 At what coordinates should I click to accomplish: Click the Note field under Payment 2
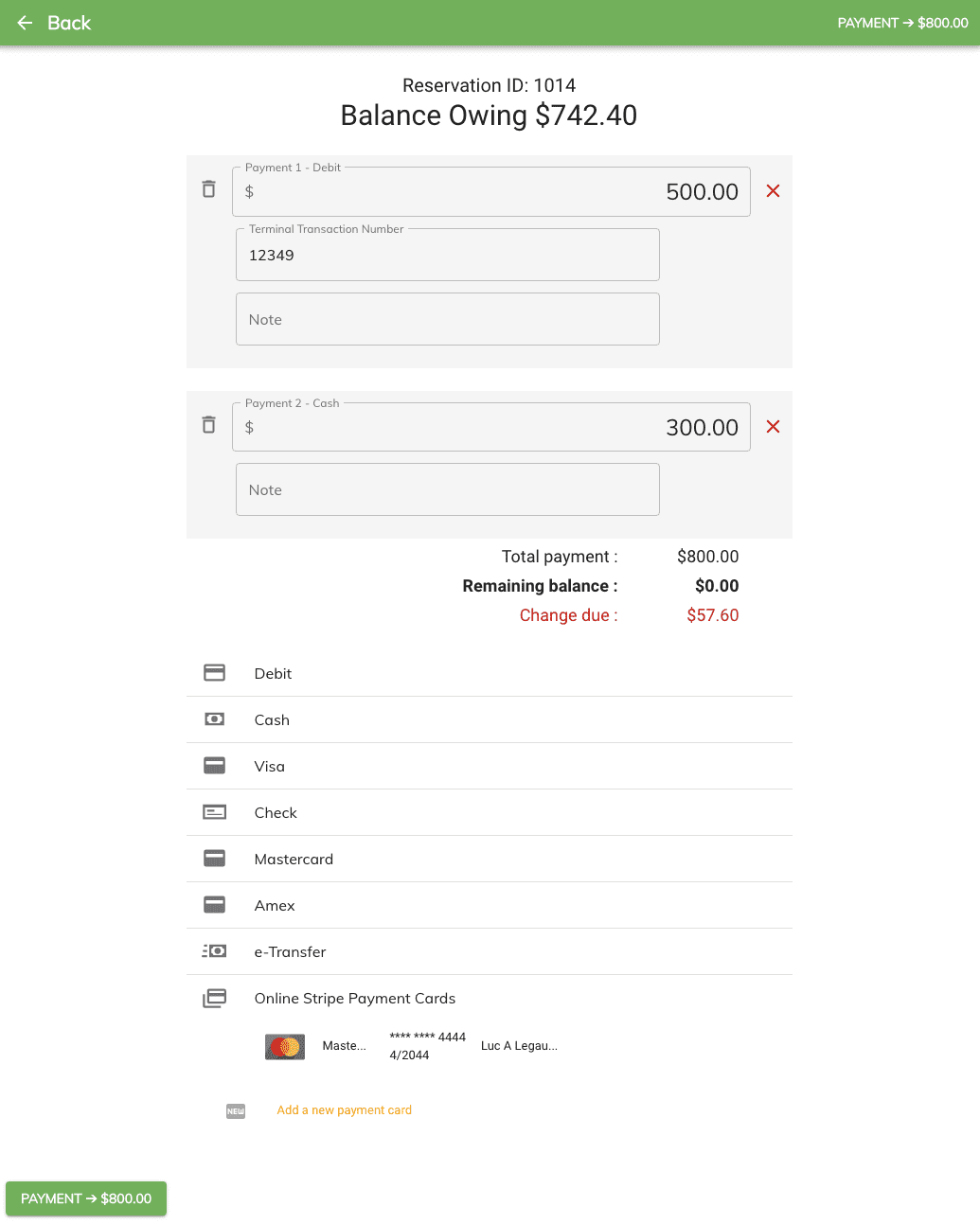pos(448,489)
